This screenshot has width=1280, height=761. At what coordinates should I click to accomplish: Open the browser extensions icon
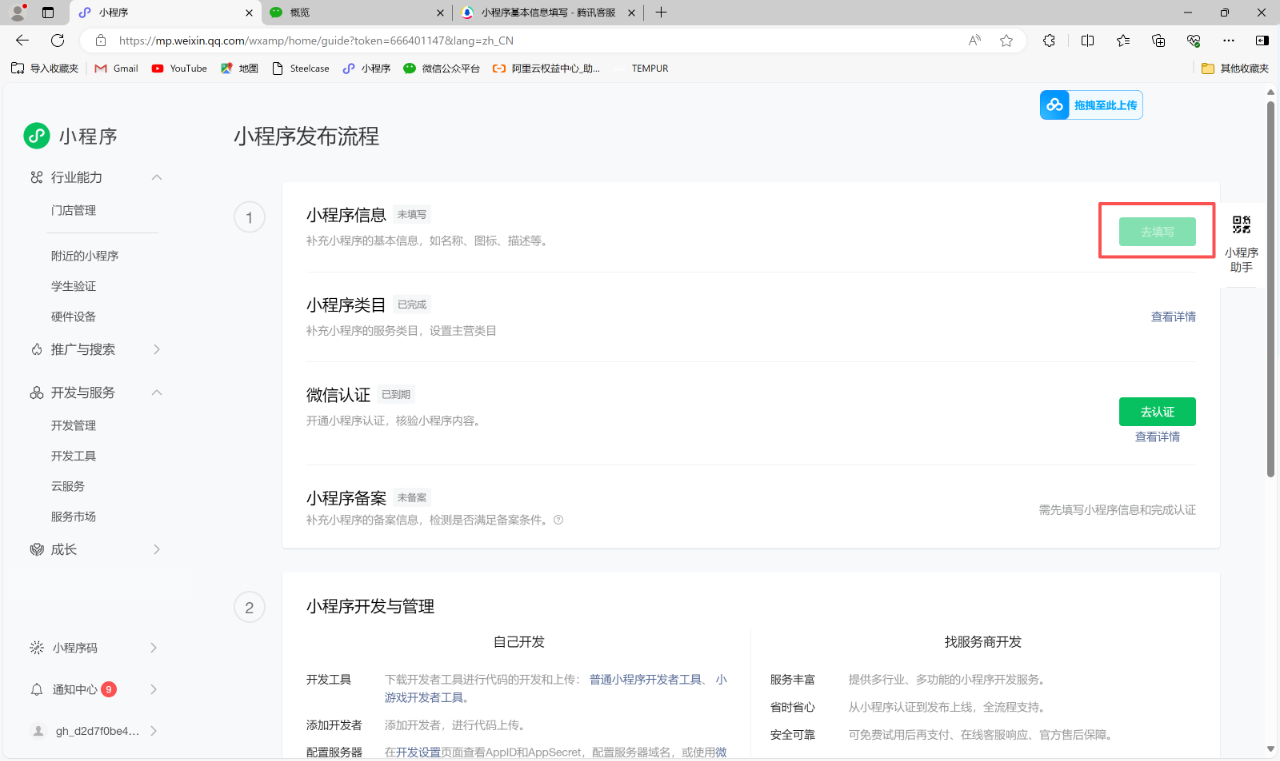tap(1049, 41)
